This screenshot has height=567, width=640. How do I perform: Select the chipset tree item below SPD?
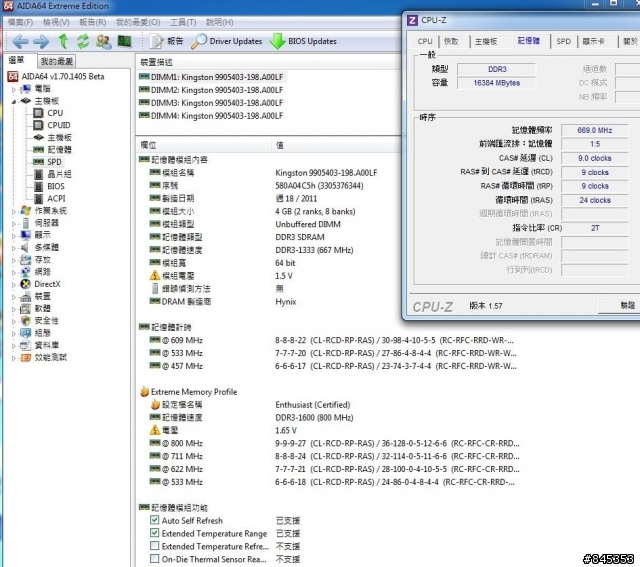click(52, 174)
